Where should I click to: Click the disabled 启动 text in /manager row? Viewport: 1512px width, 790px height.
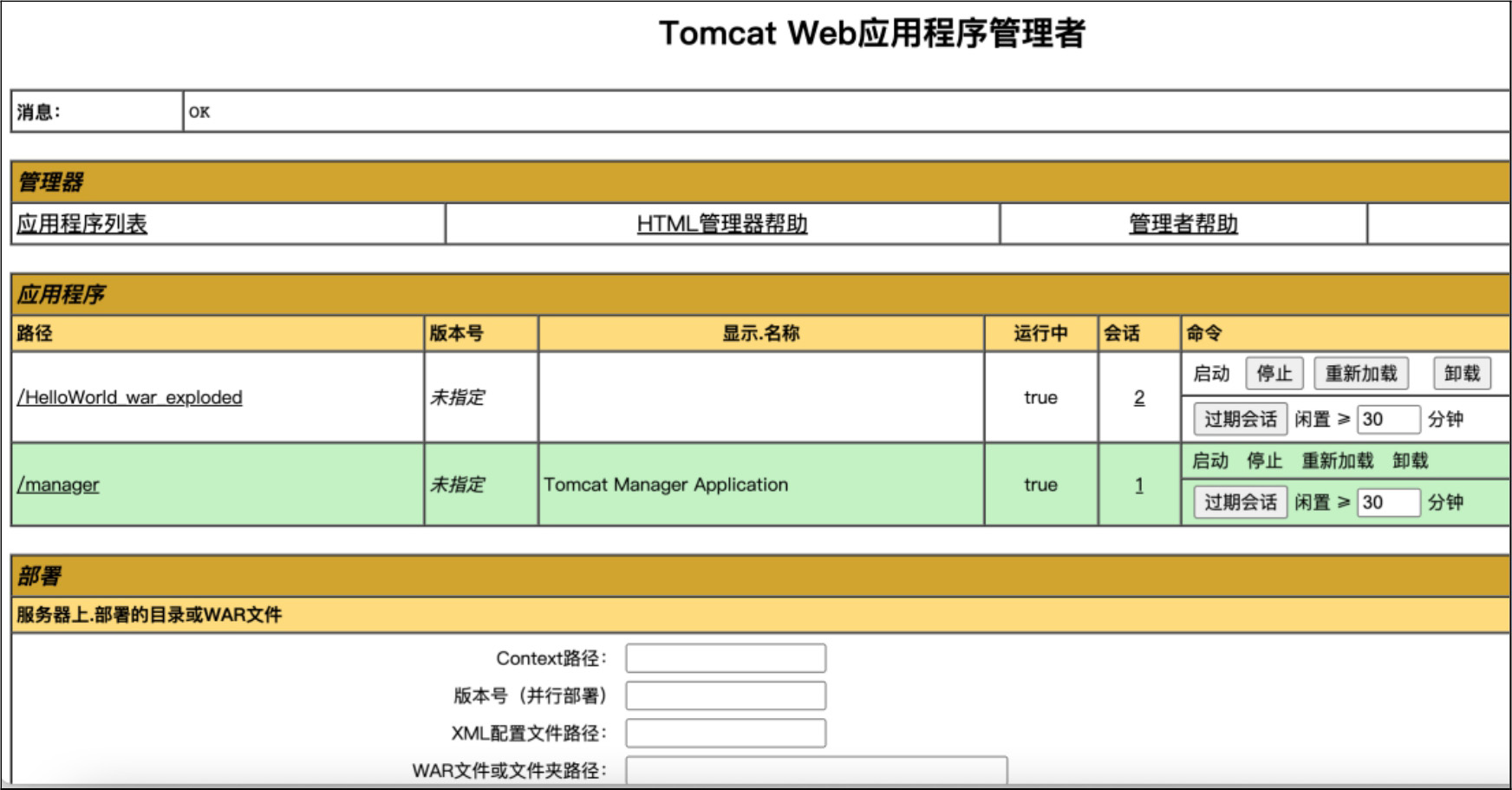tap(1210, 460)
